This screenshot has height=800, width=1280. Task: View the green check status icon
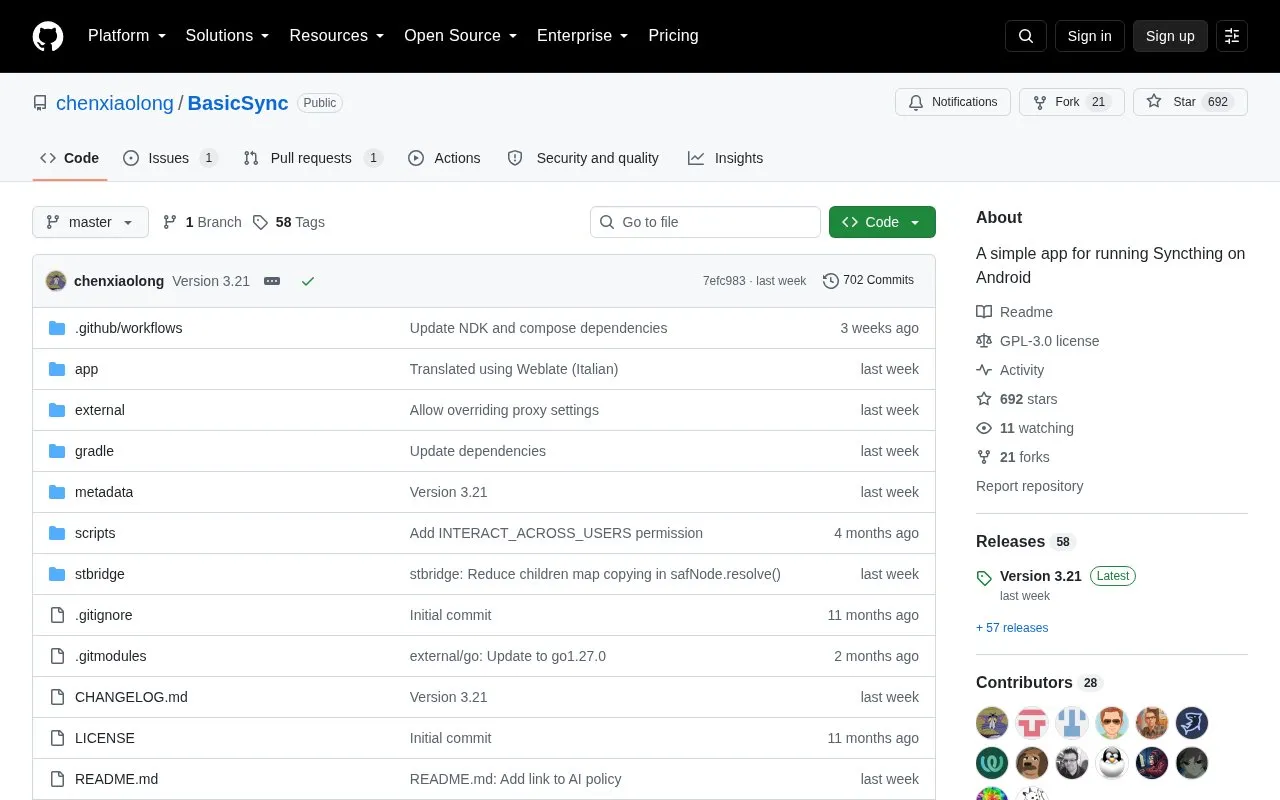pos(308,281)
